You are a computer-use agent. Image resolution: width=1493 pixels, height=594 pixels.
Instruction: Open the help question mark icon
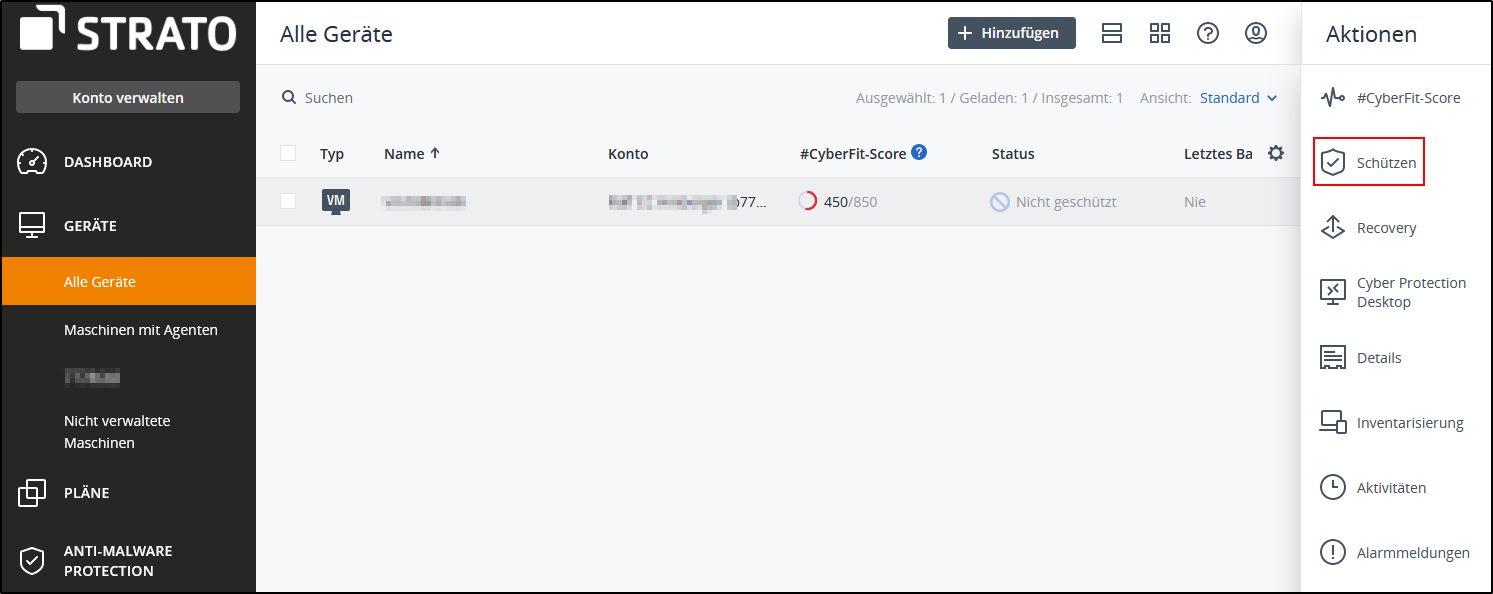point(1208,33)
